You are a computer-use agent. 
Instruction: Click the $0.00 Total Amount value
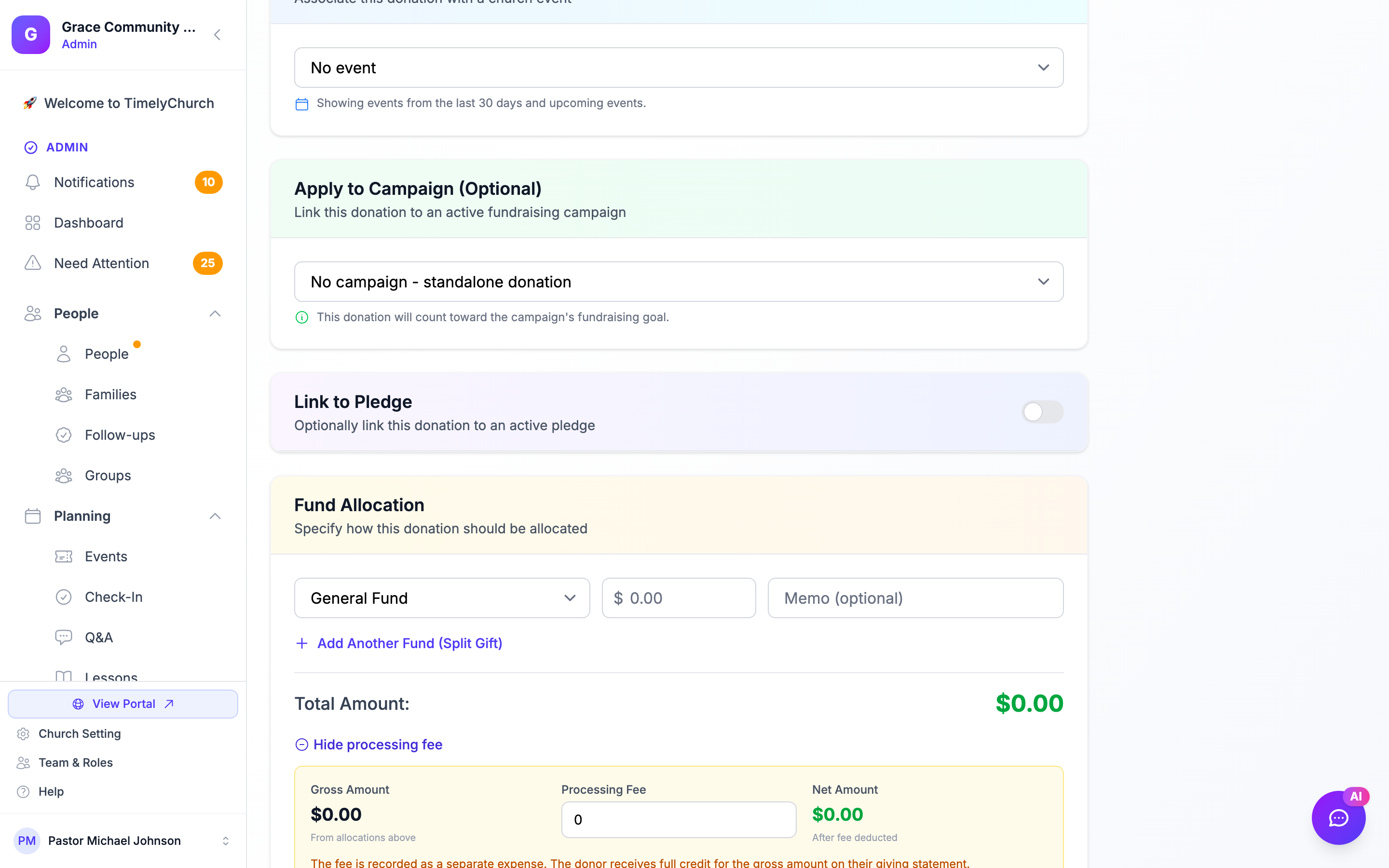1029,703
